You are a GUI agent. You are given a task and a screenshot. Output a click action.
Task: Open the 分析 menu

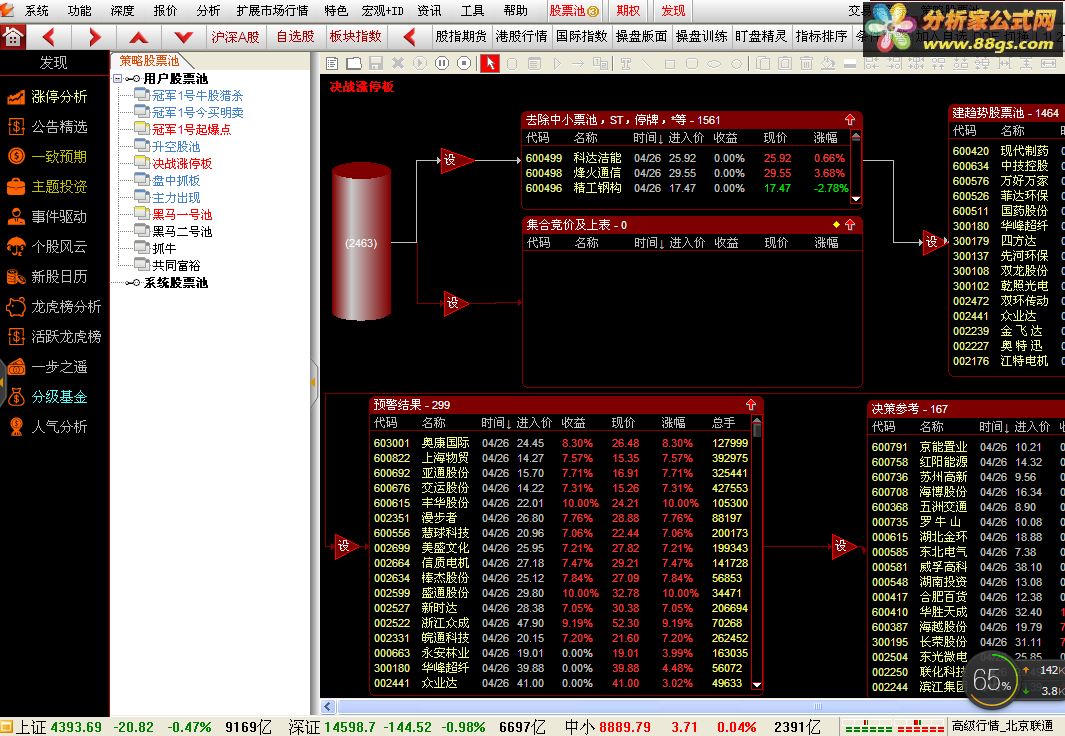[208, 10]
